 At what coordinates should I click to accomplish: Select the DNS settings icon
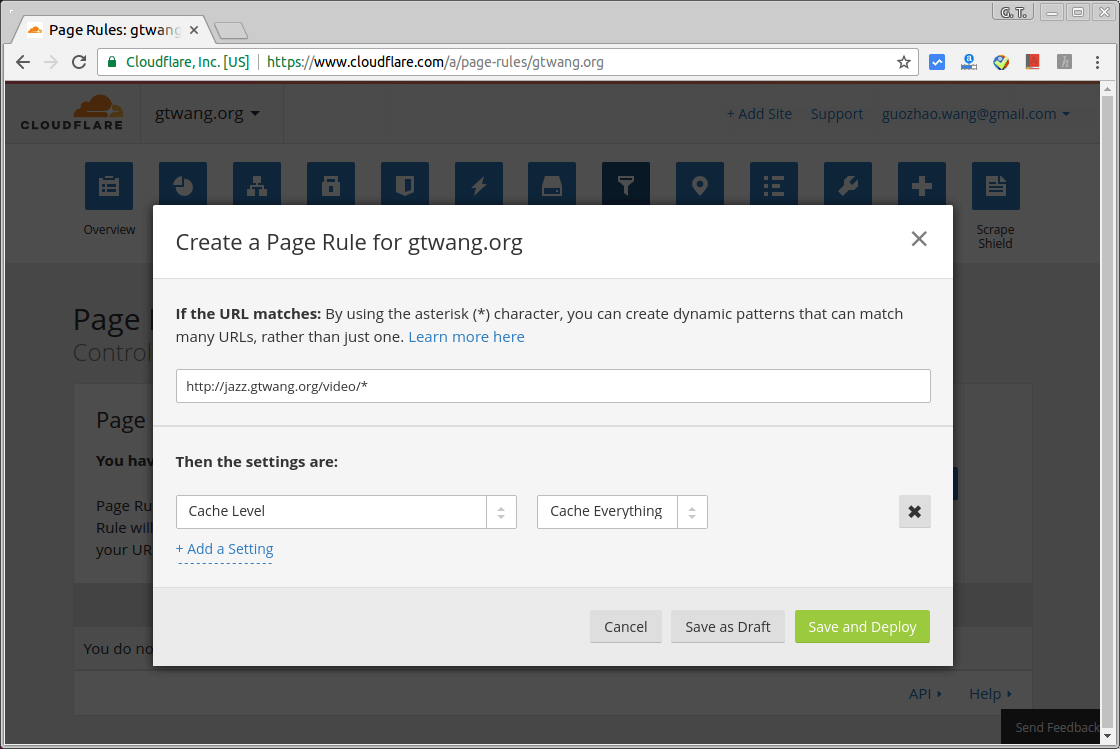tap(257, 183)
